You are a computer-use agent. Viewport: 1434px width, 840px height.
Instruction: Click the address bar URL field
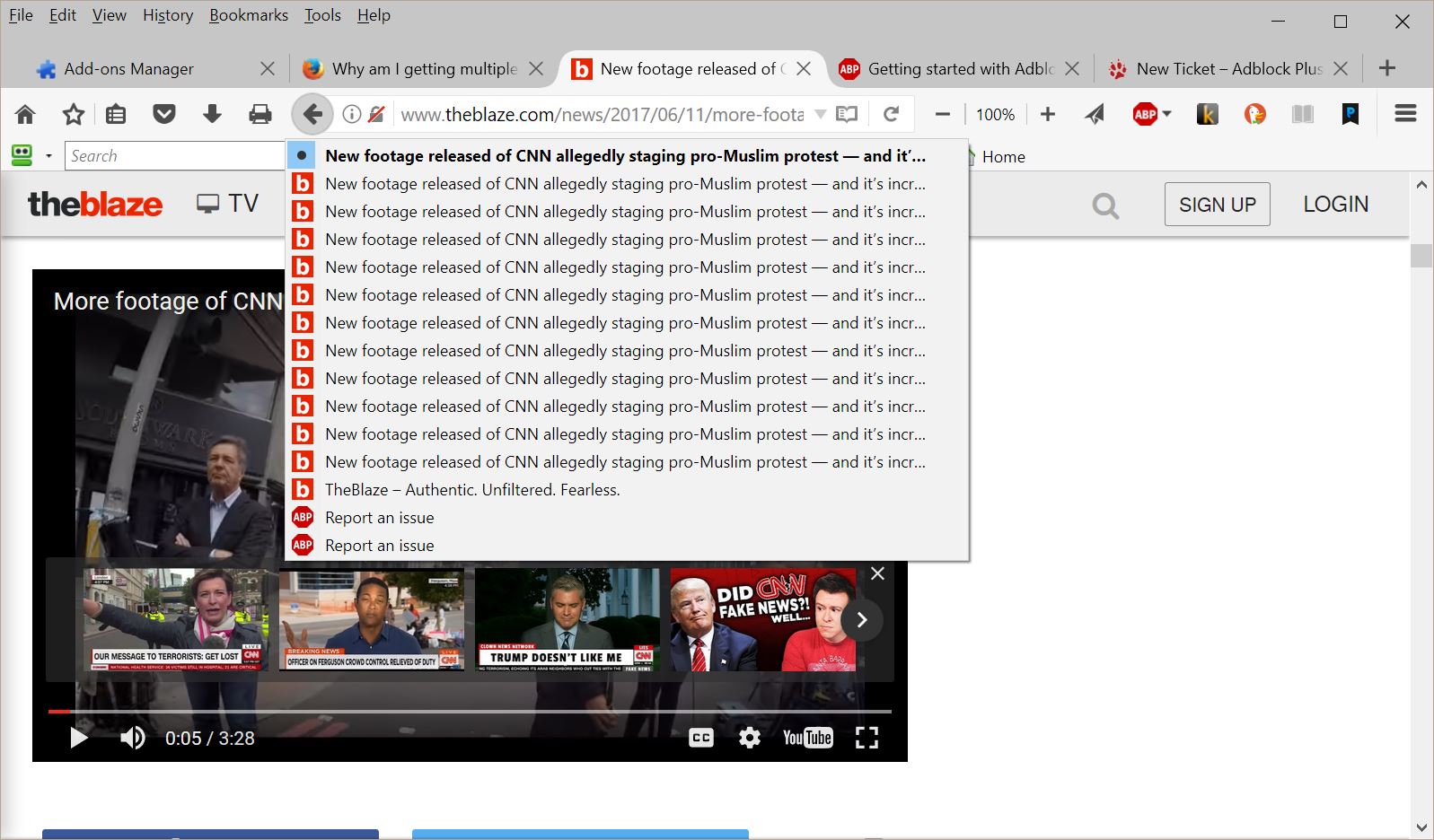[602, 114]
